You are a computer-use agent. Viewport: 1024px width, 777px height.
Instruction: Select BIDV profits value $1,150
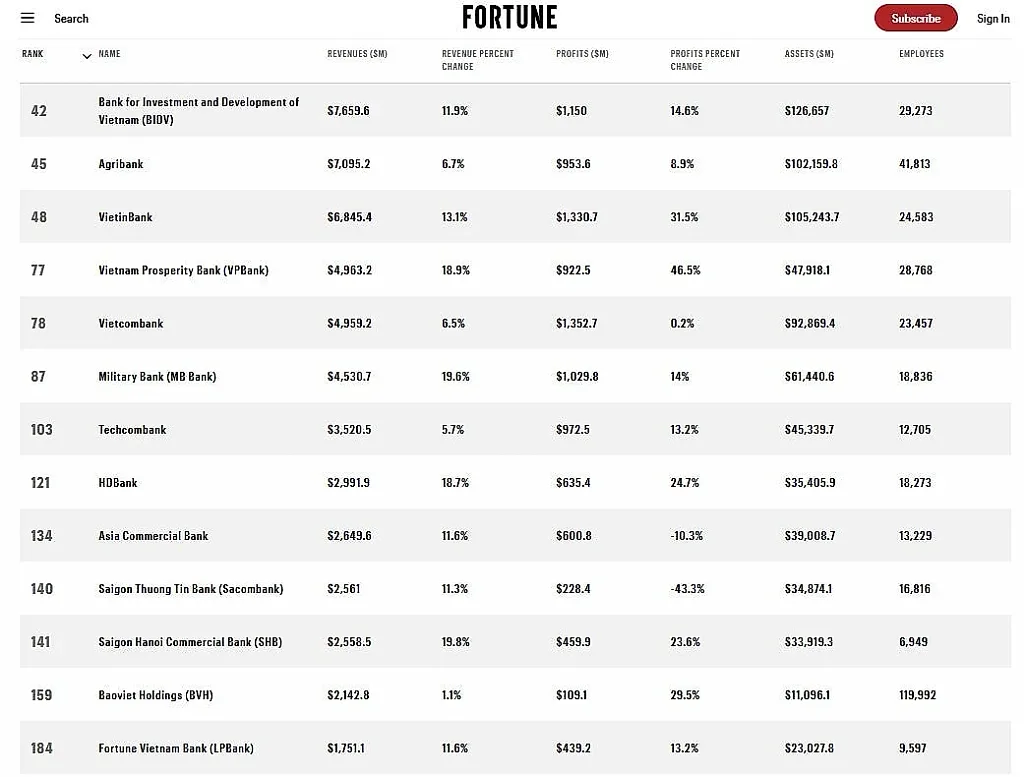coord(571,111)
